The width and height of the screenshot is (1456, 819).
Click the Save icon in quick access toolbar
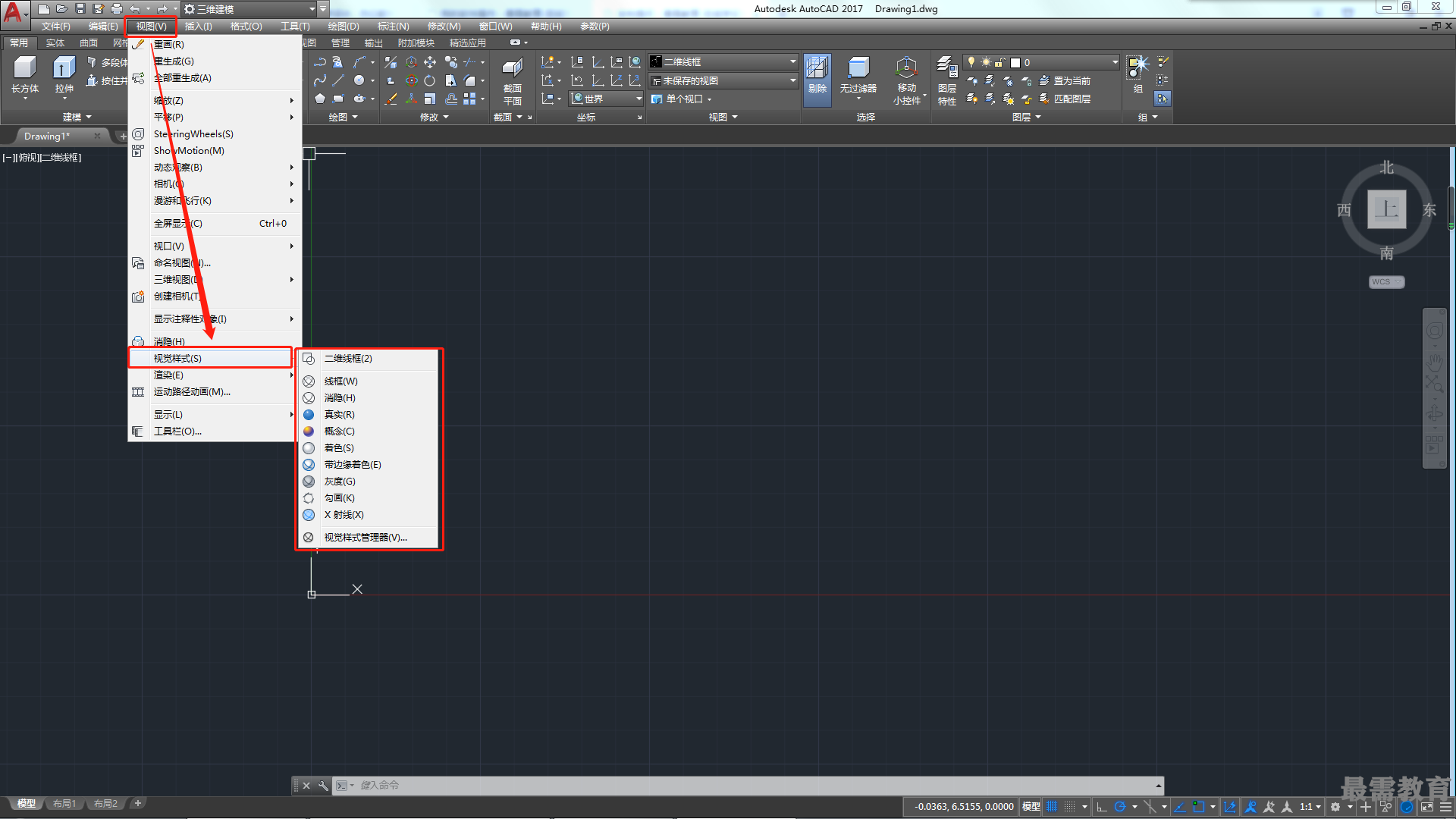point(80,8)
